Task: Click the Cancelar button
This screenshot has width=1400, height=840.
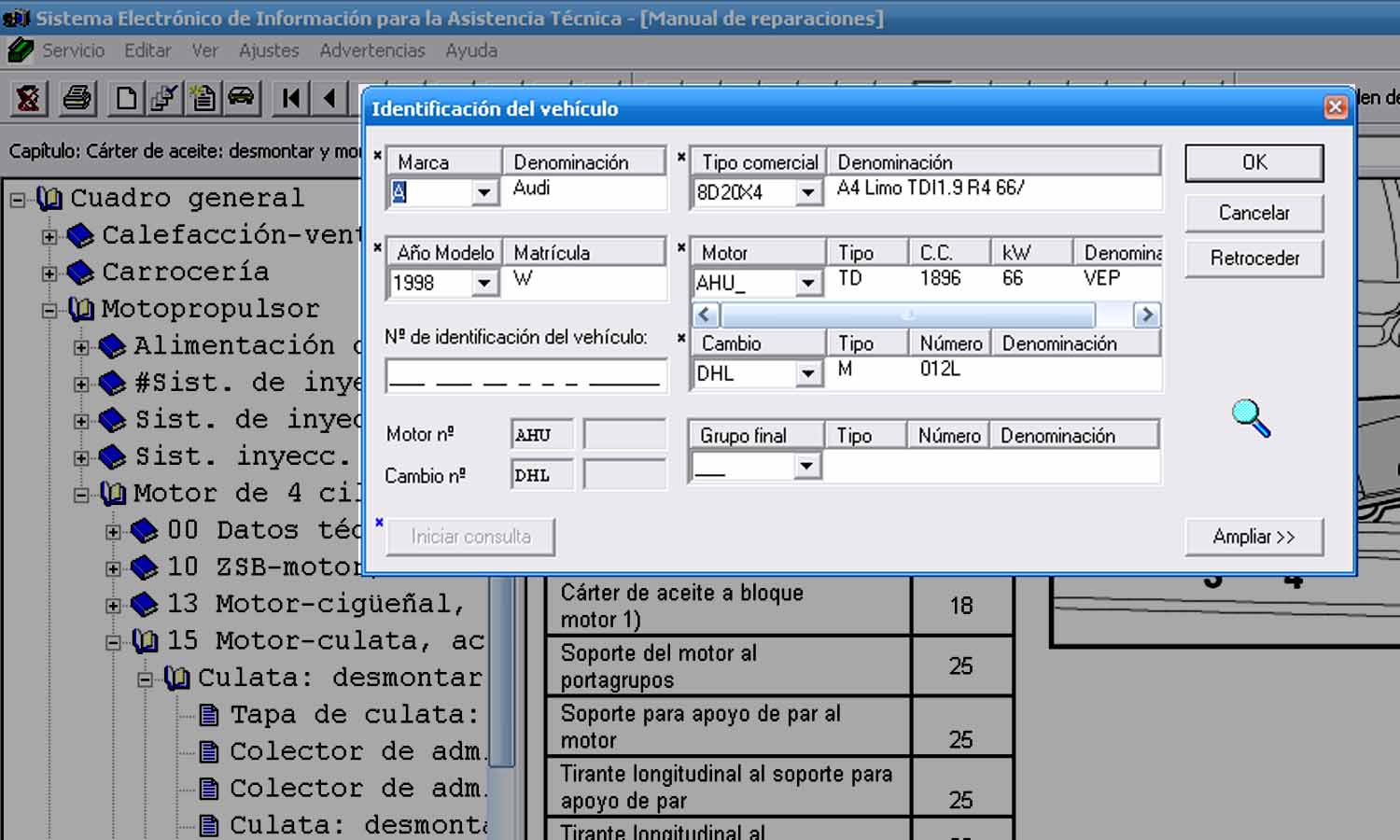Action: 1254,213
